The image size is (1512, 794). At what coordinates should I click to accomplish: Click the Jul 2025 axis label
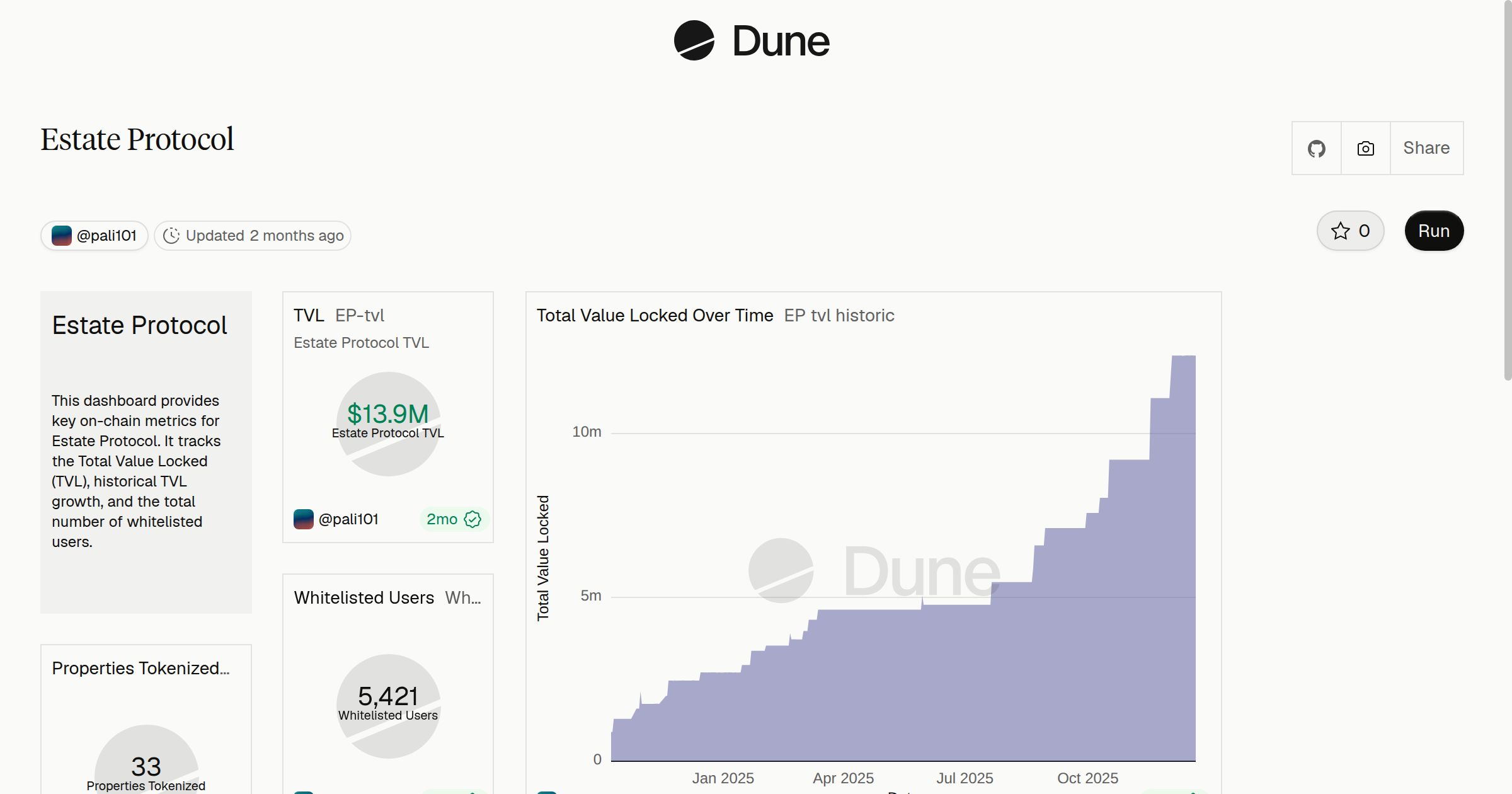tap(965, 778)
